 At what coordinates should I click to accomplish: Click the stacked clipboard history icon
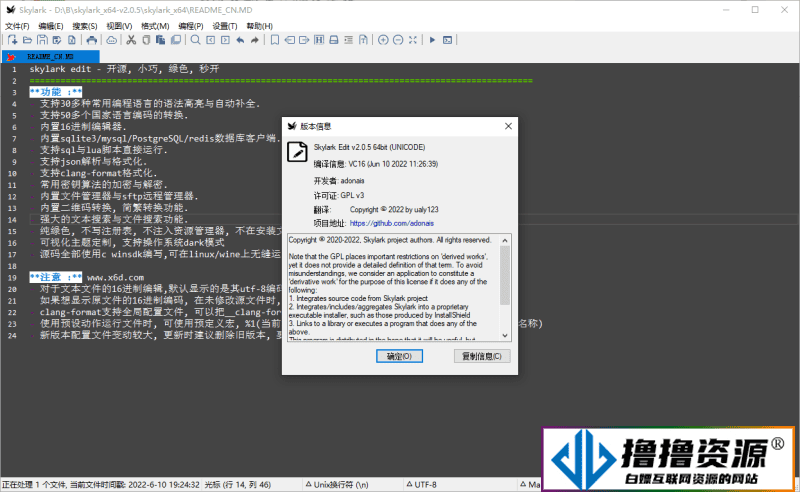(176, 40)
